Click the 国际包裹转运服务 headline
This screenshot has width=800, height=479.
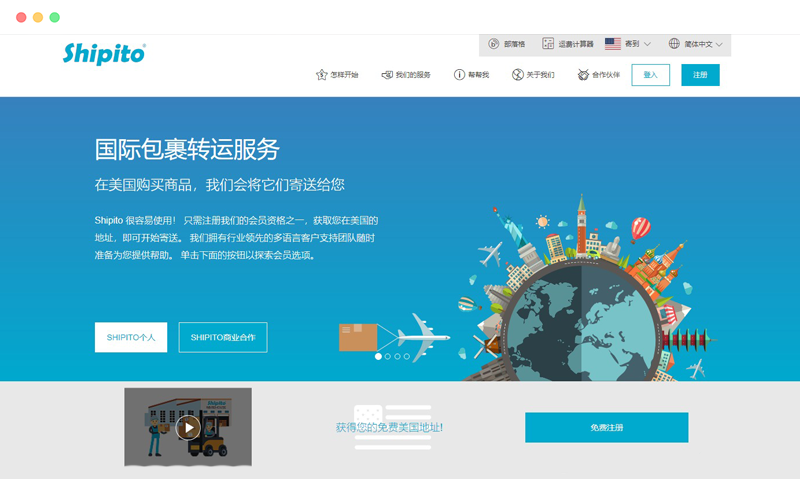(187, 149)
